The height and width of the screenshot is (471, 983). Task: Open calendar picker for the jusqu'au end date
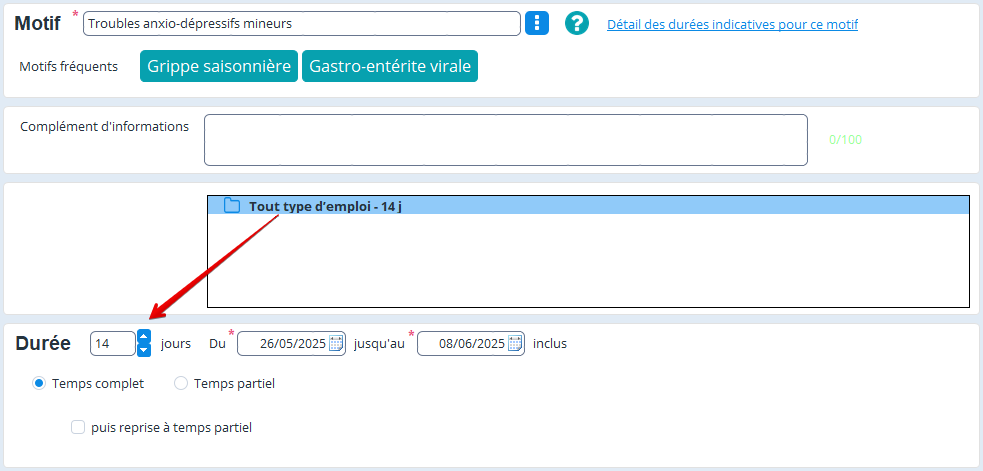pos(515,344)
